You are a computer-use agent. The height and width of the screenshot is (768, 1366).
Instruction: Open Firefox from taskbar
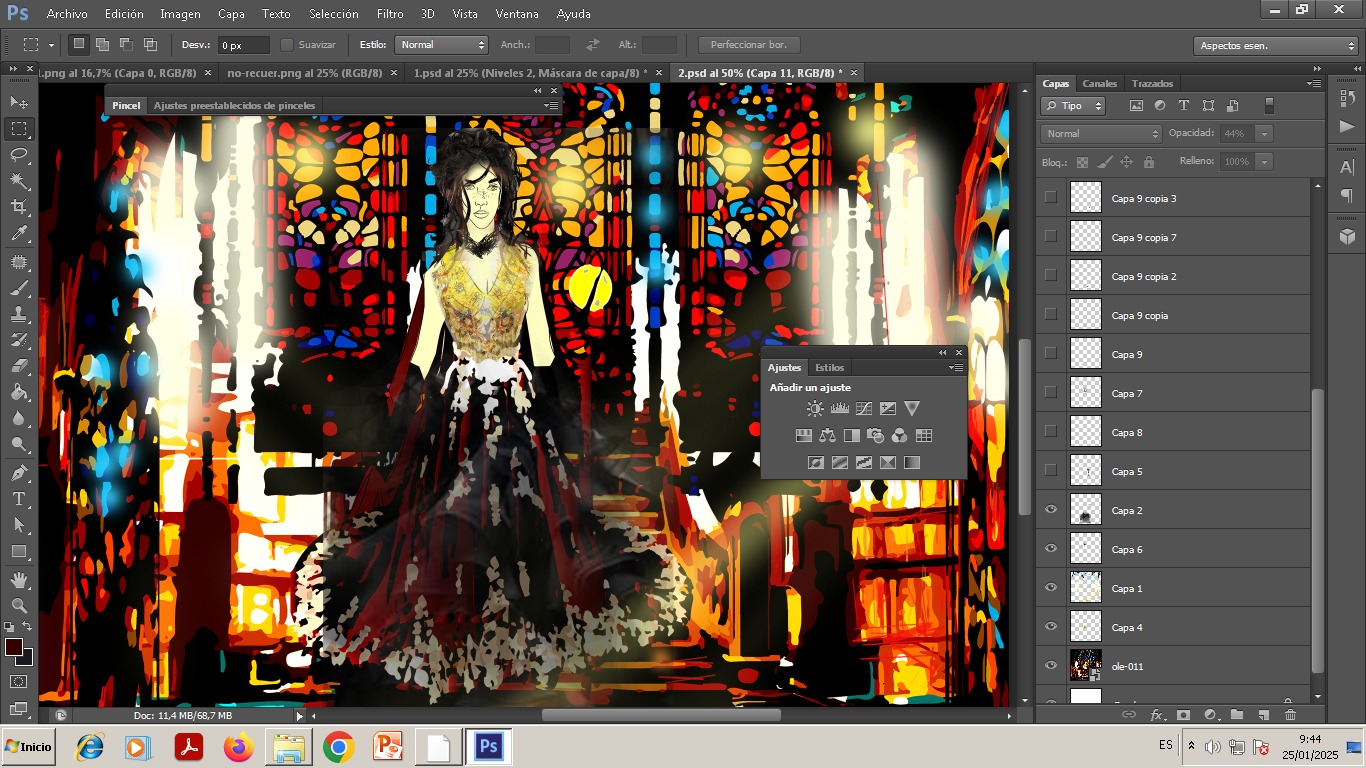point(239,747)
